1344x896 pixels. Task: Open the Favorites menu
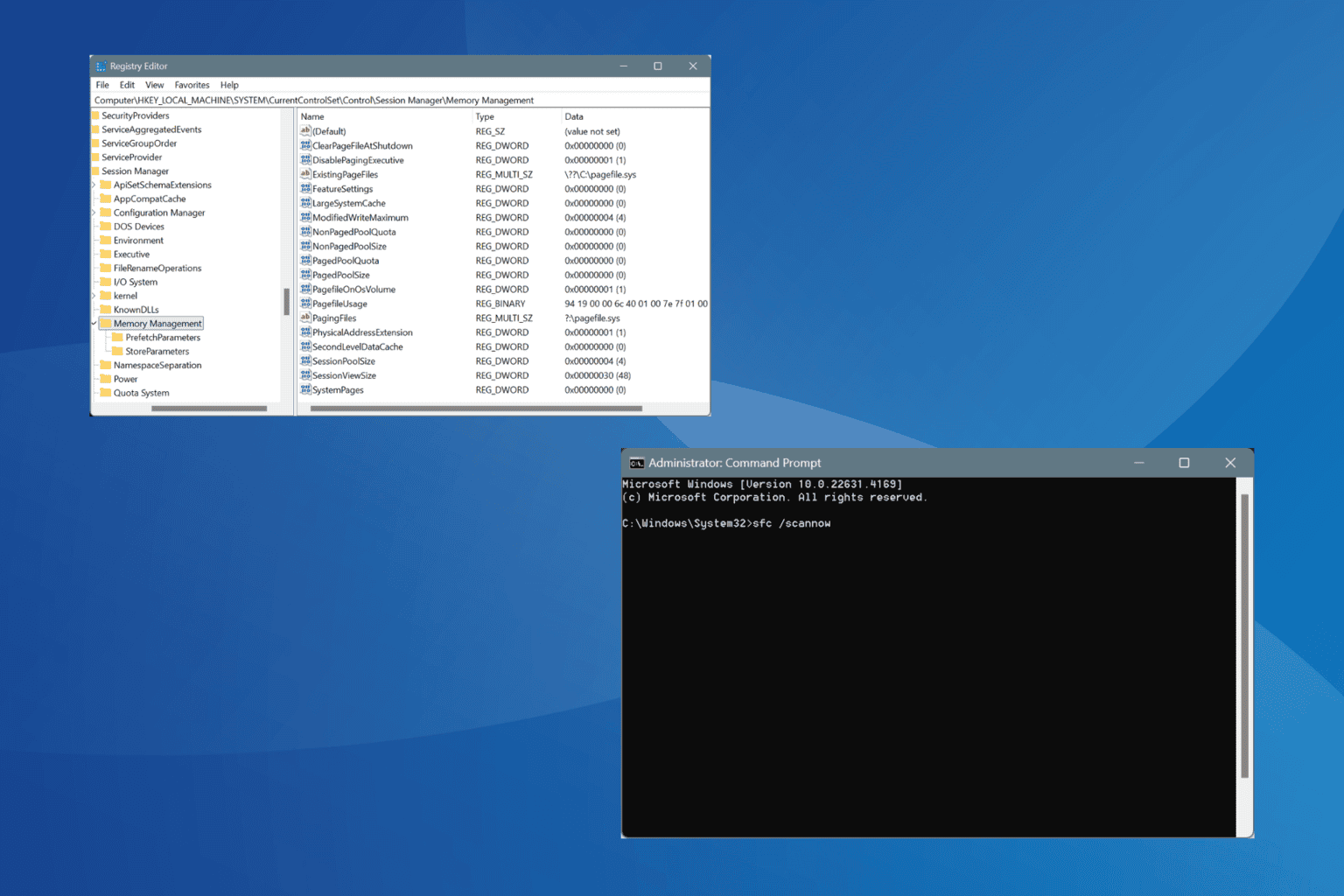click(192, 85)
